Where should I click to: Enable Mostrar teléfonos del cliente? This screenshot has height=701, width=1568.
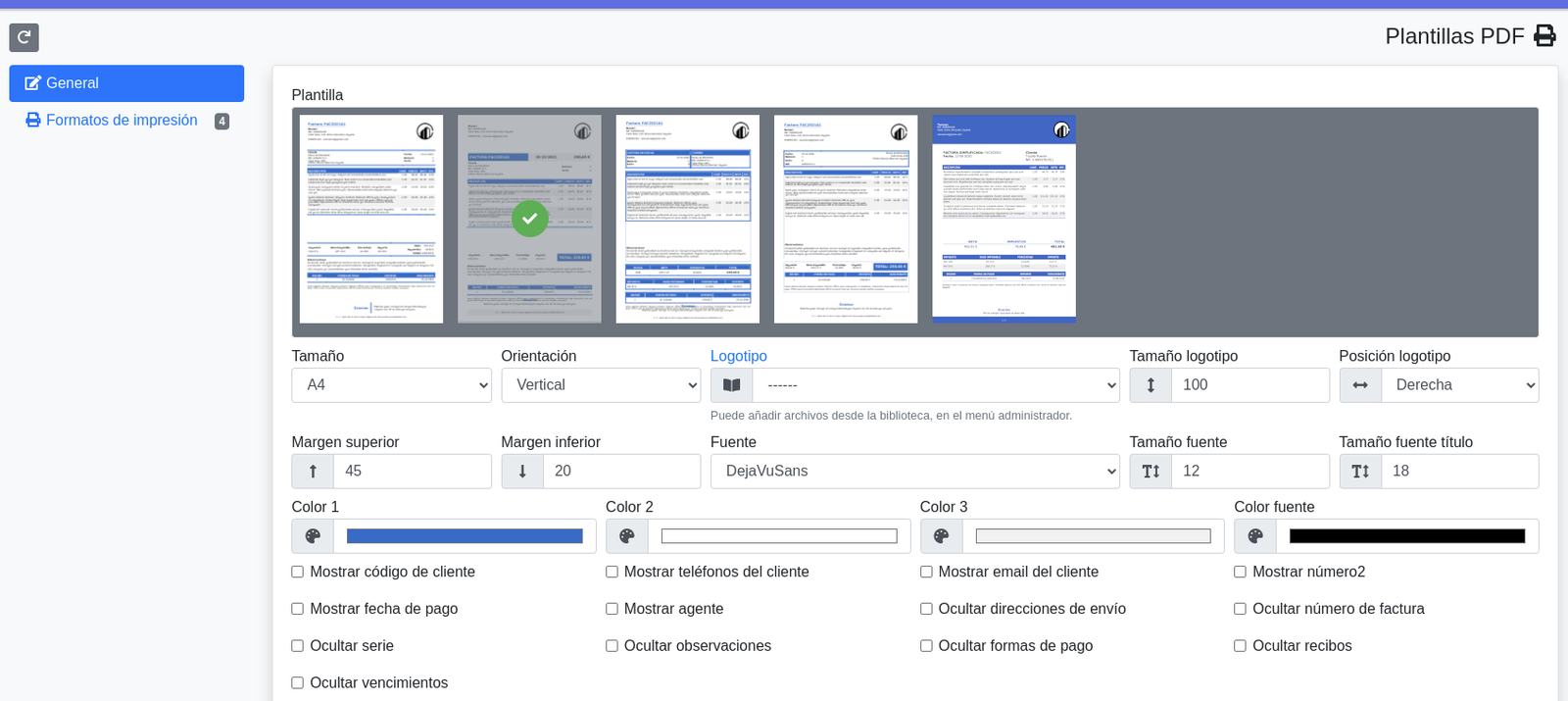[612, 572]
